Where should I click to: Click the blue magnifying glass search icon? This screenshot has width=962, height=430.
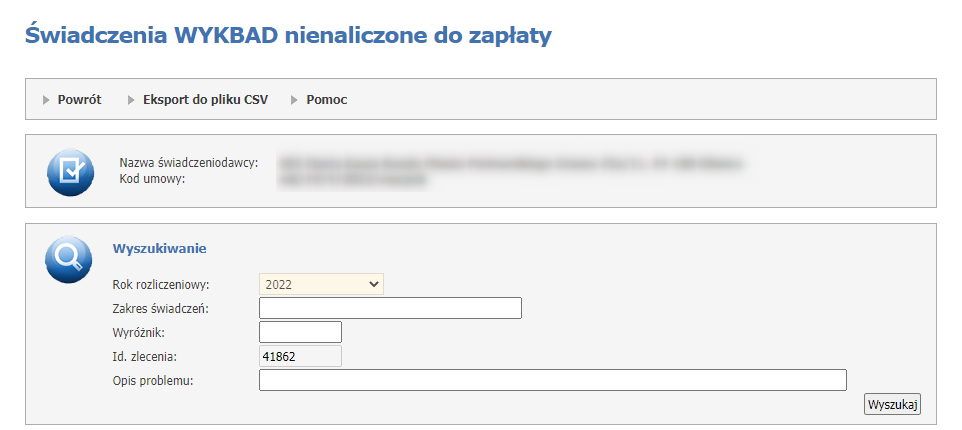coord(70,259)
